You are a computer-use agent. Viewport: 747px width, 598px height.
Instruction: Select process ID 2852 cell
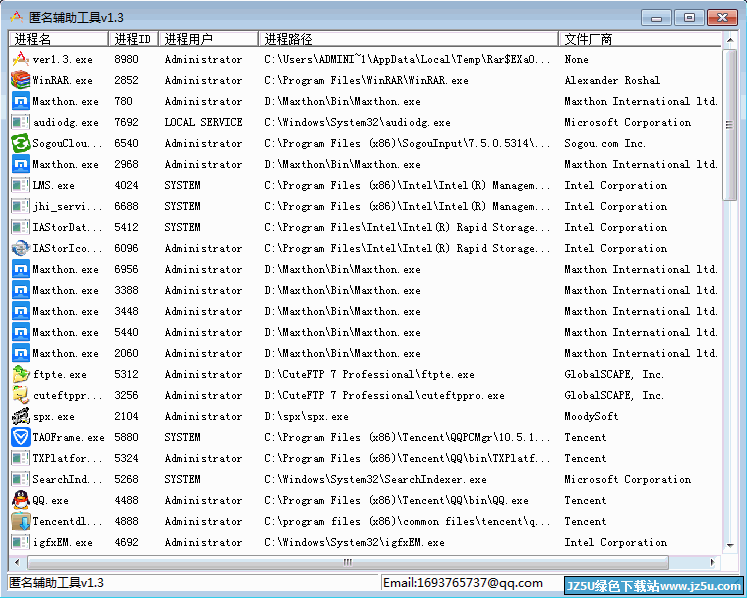tap(126, 80)
